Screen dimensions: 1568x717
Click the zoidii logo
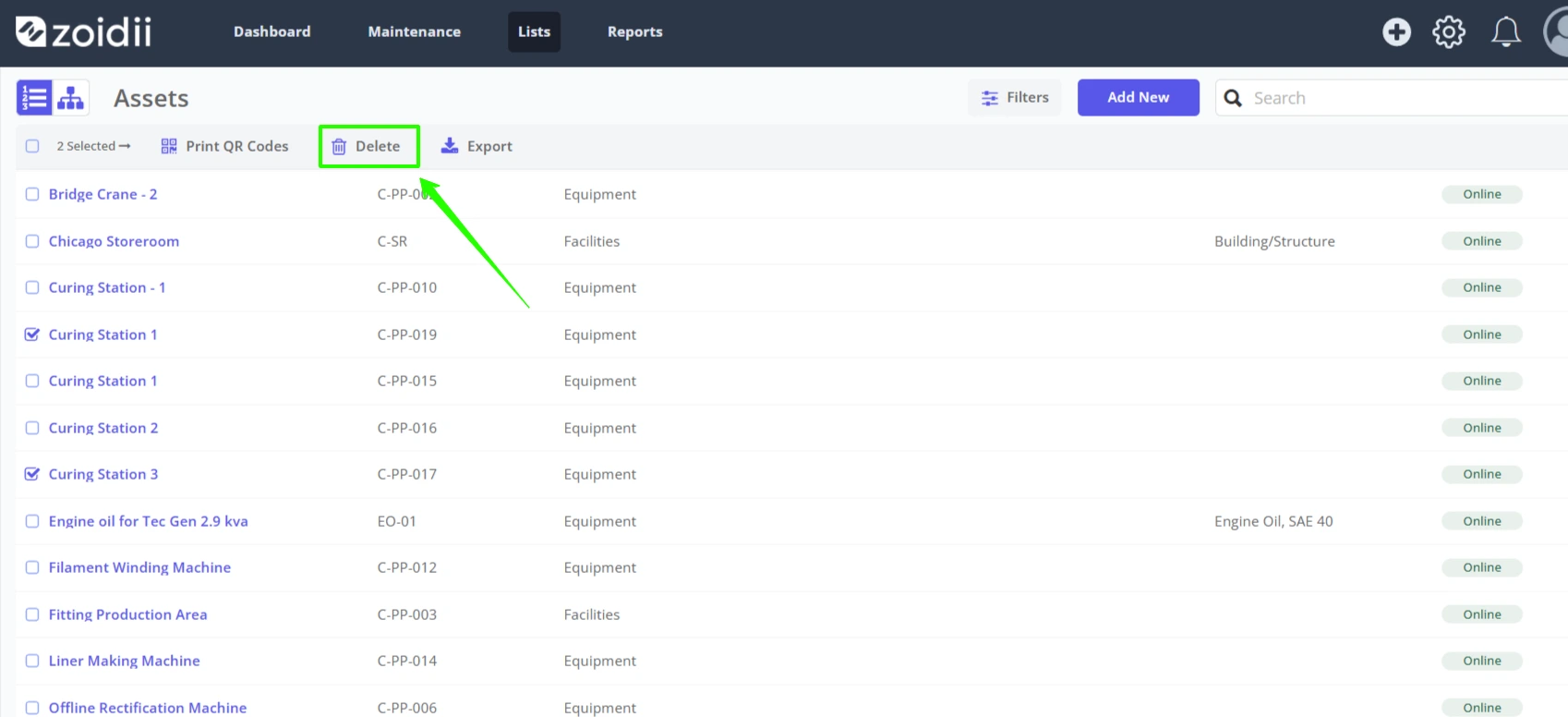point(84,32)
